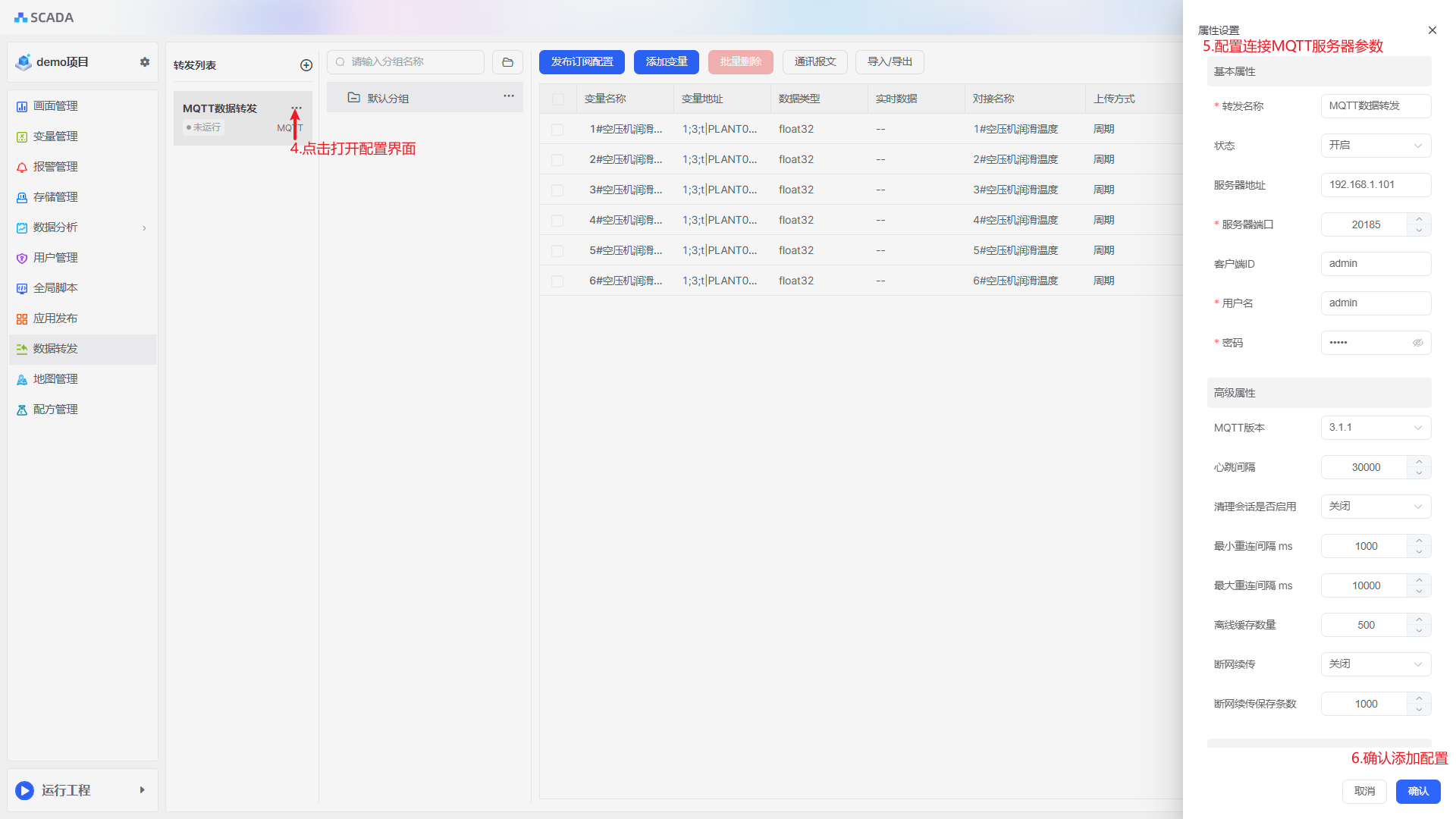Open the 状态 dropdown
The image size is (1456, 819).
(x=1376, y=146)
